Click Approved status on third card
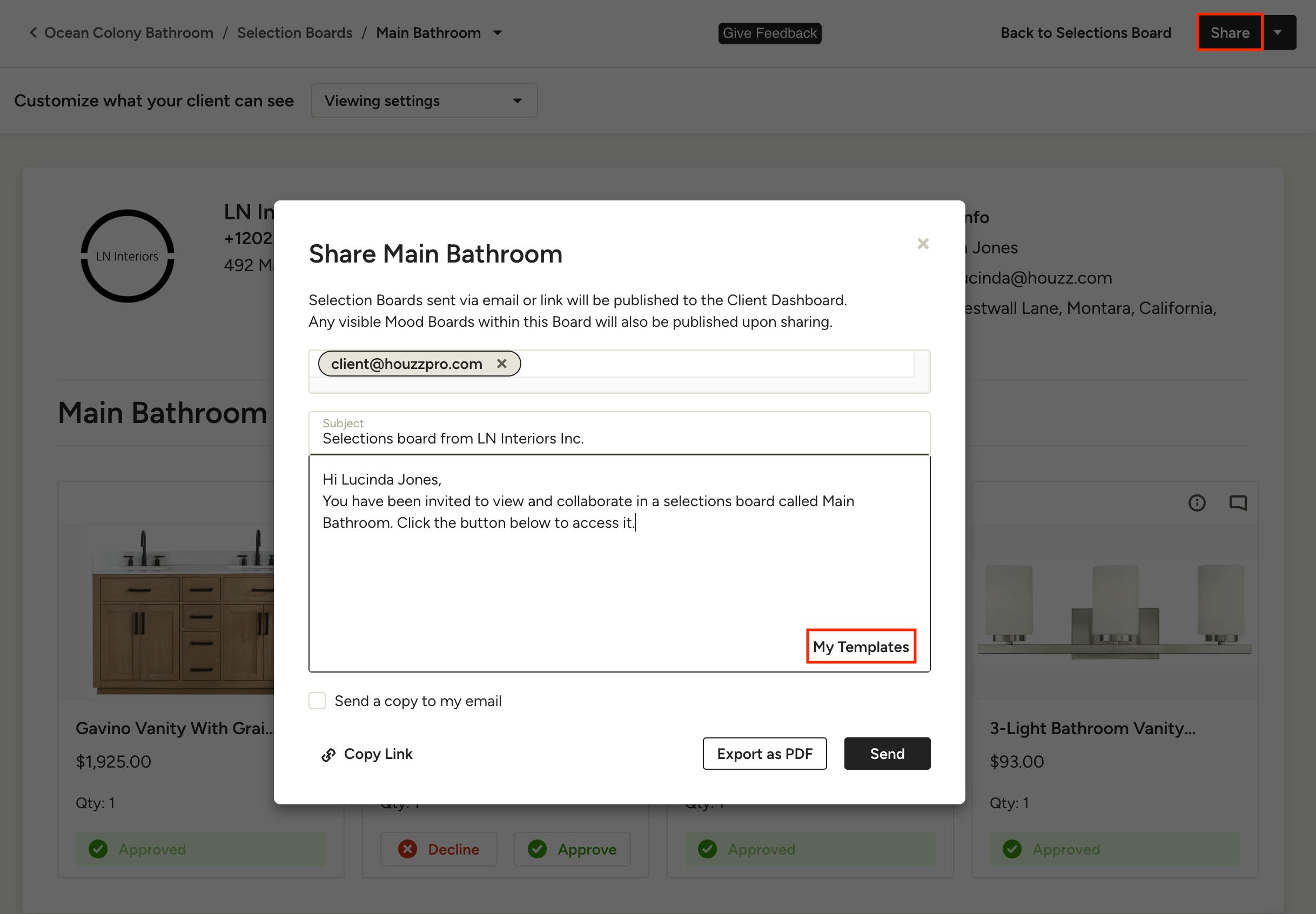 click(x=810, y=849)
